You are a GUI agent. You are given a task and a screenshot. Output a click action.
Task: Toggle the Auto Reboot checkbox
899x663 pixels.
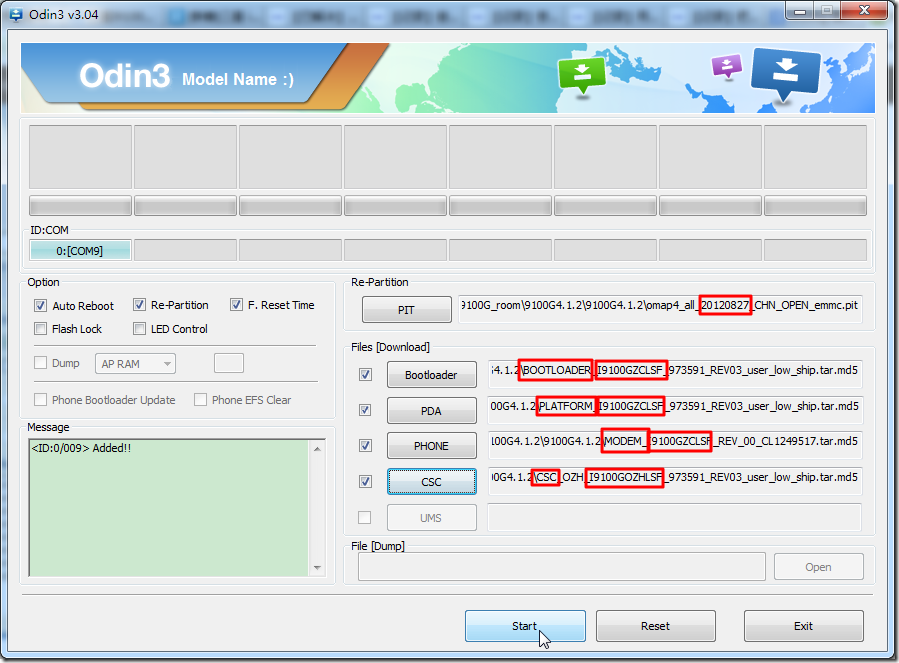pyautogui.click(x=40, y=306)
